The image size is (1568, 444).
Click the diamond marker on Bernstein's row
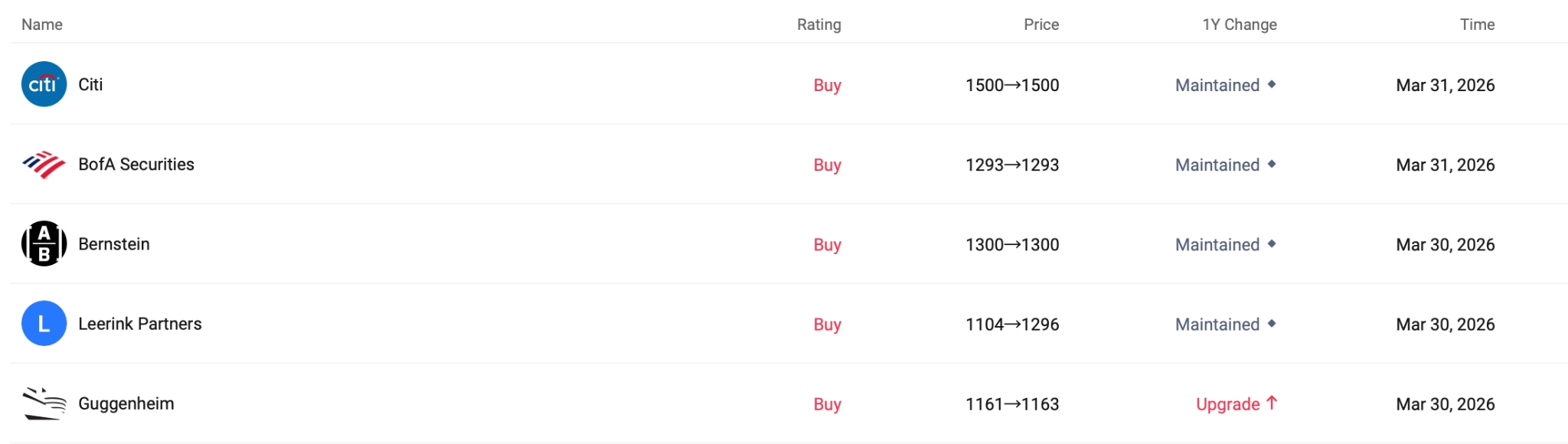click(x=1271, y=244)
